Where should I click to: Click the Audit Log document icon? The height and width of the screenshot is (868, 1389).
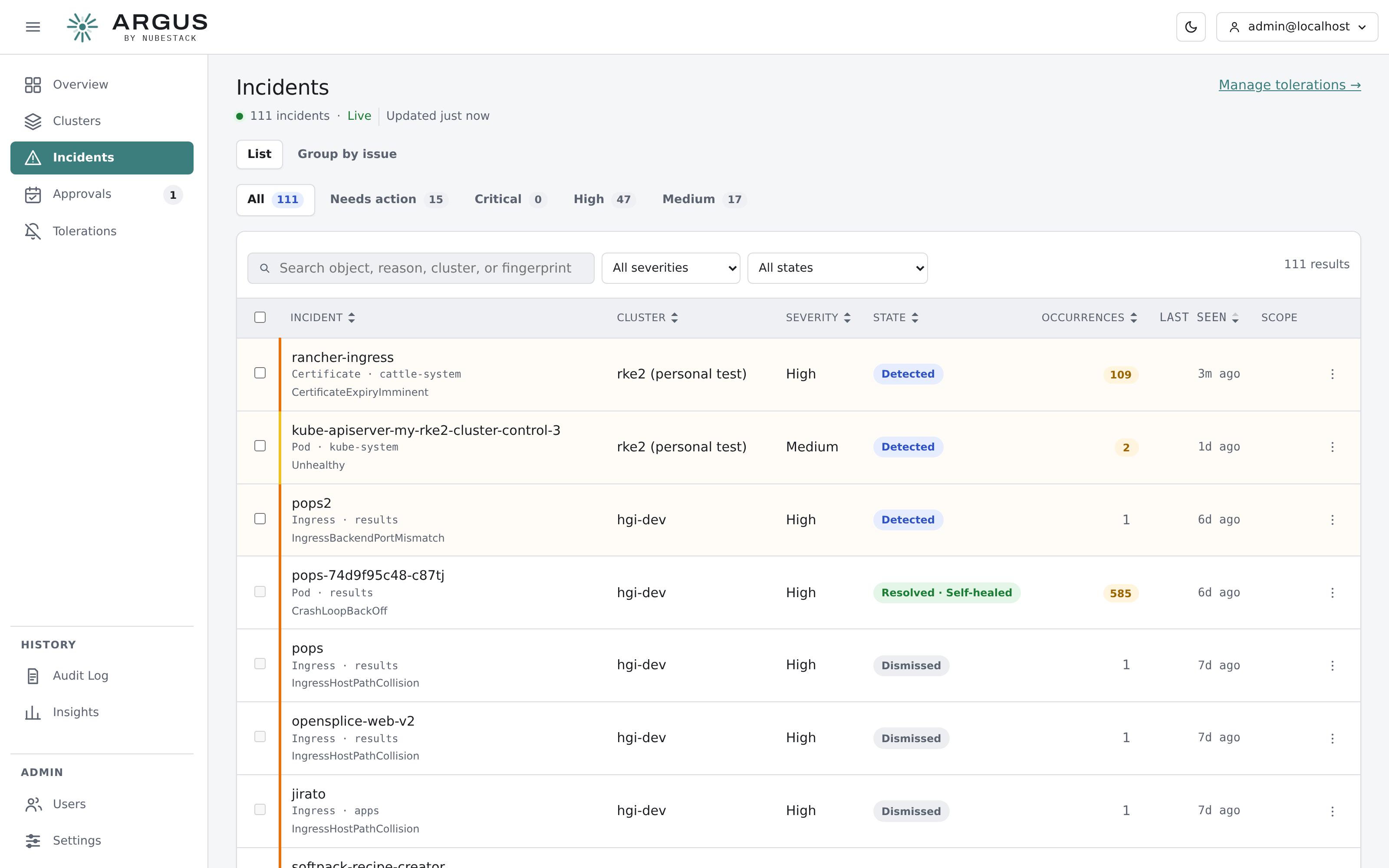tap(33, 676)
